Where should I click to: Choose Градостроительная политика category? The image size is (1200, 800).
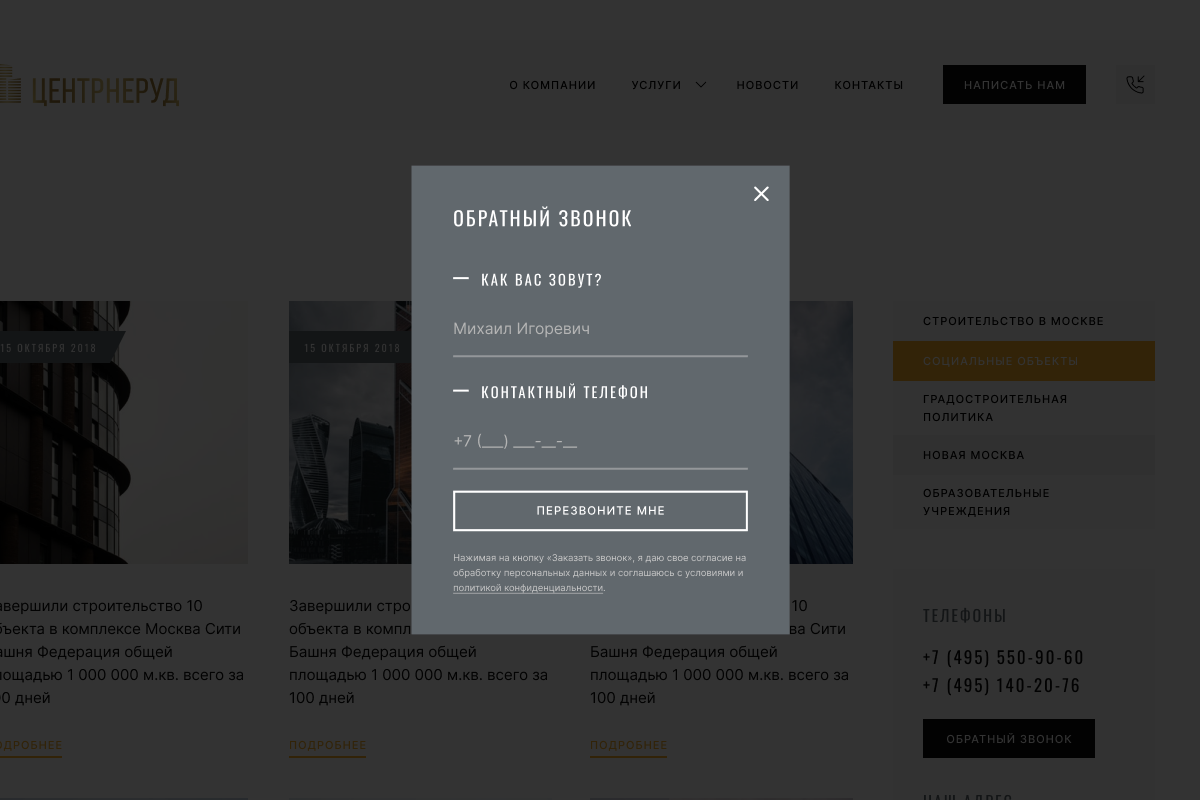pyautogui.click(x=995, y=408)
